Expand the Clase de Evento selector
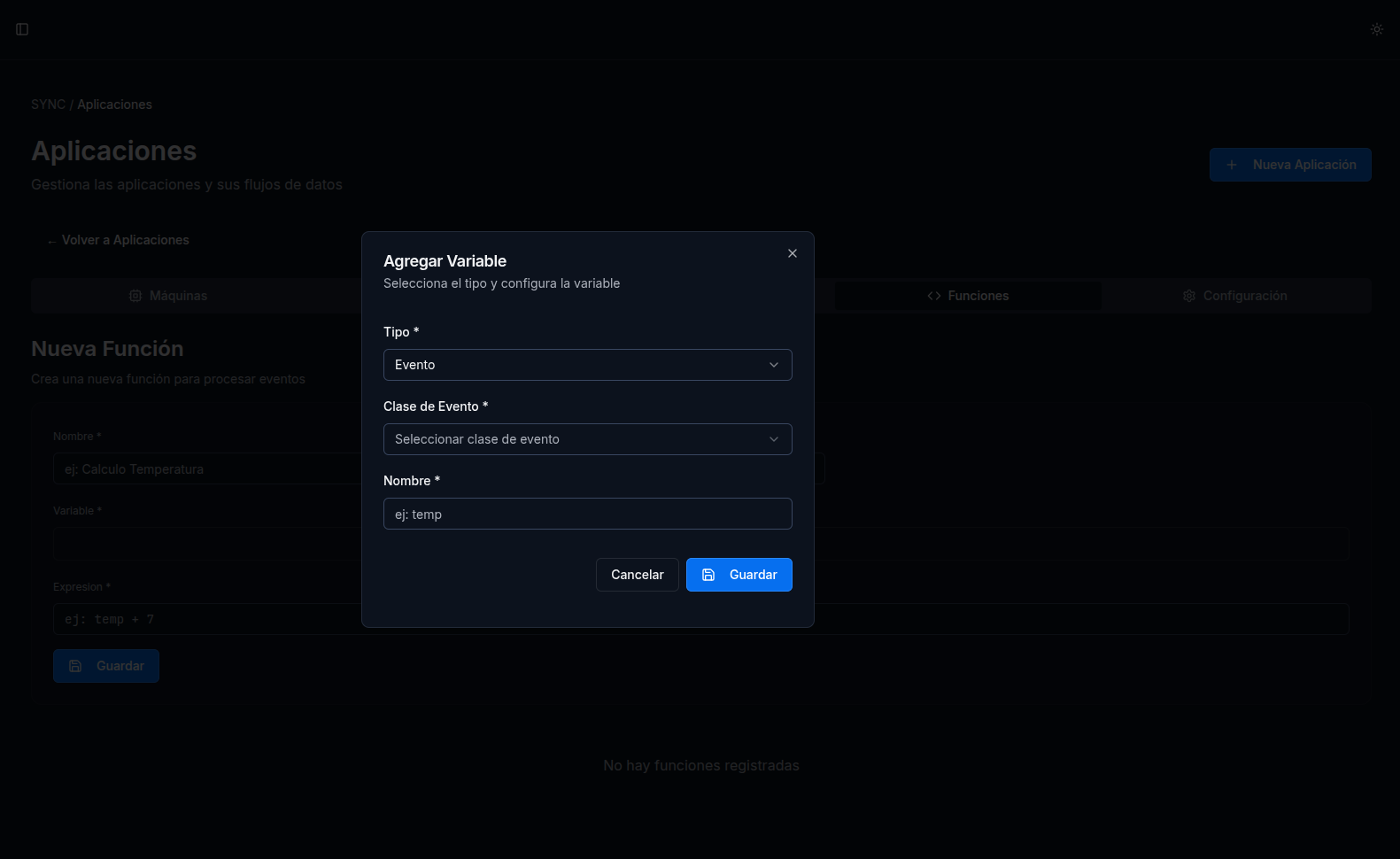The image size is (1400, 859). pyautogui.click(x=587, y=439)
